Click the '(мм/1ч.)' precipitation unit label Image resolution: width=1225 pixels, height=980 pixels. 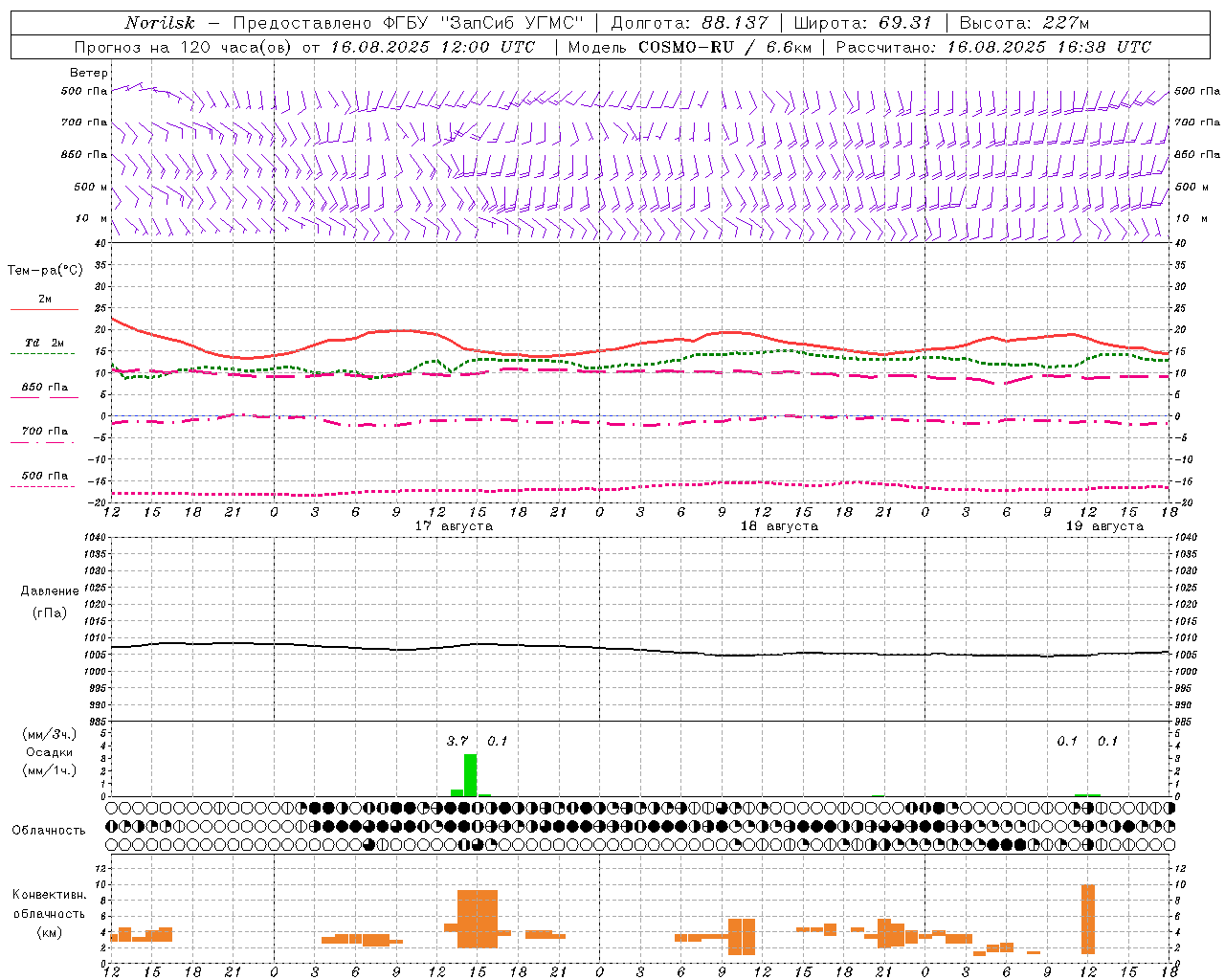pos(50,770)
